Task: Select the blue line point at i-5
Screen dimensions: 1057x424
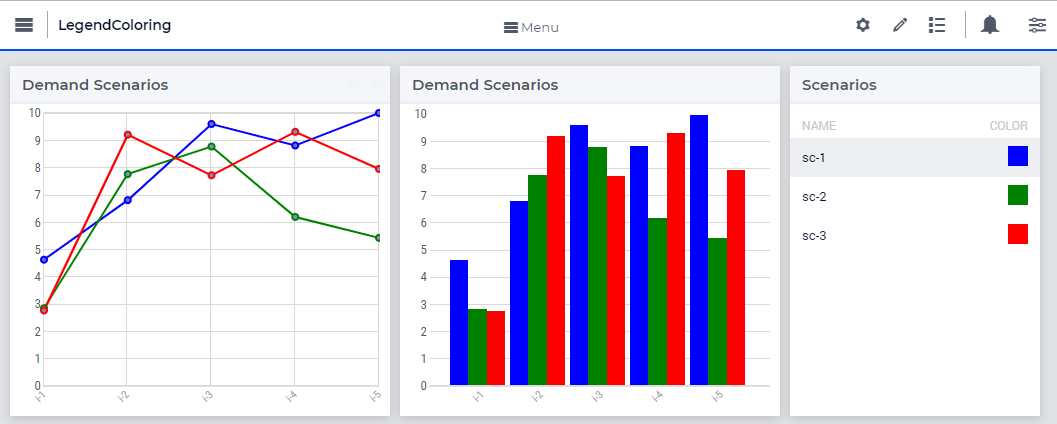Action: (x=378, y=113)
